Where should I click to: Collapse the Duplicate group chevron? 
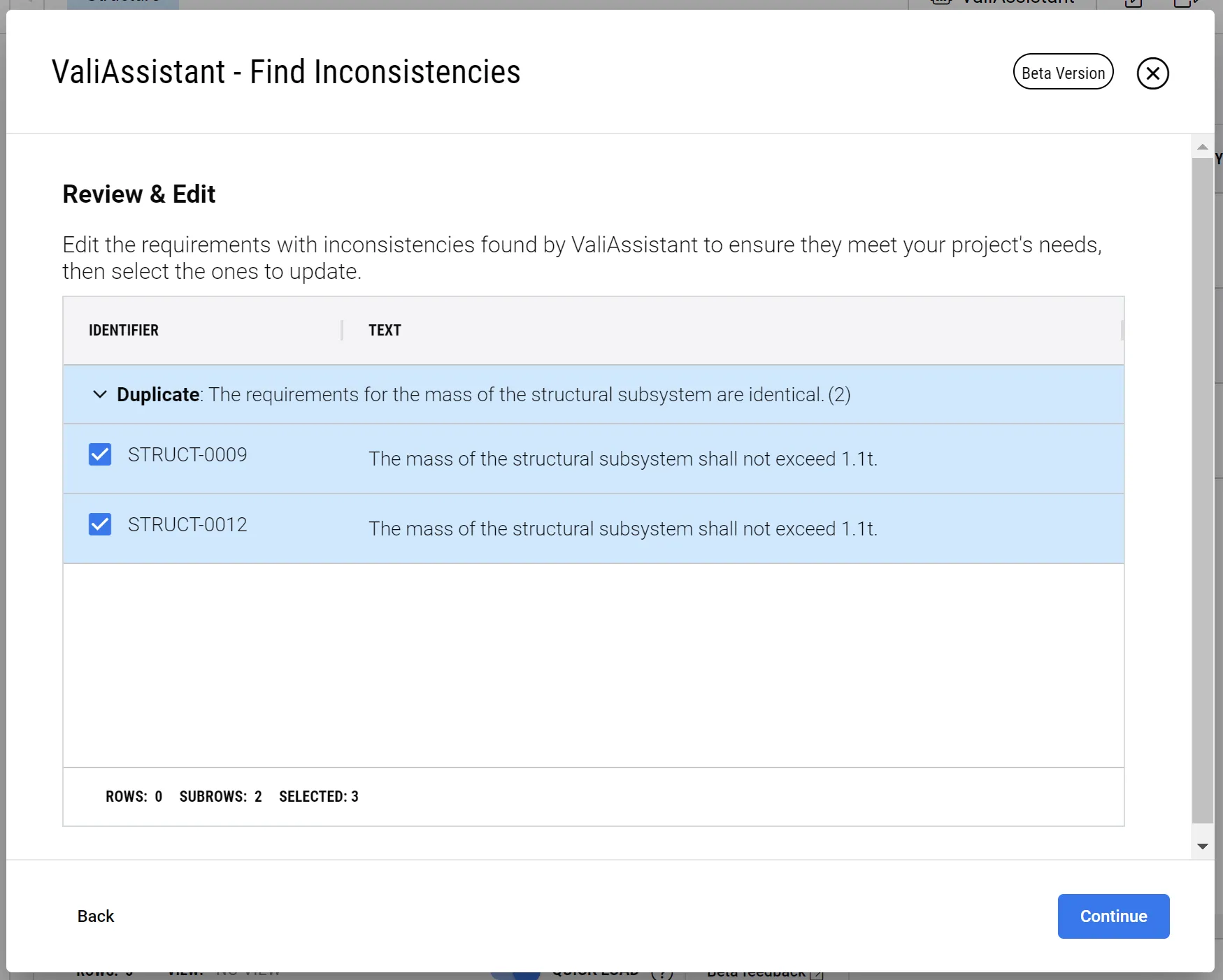[100, 394]
